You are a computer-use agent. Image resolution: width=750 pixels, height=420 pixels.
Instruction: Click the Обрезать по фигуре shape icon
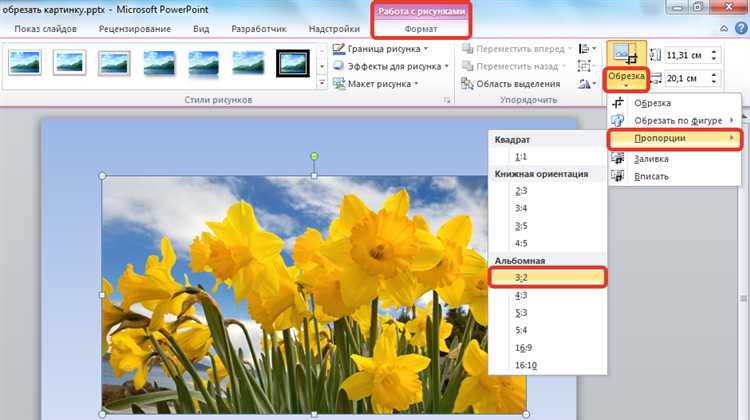[618, 121]
